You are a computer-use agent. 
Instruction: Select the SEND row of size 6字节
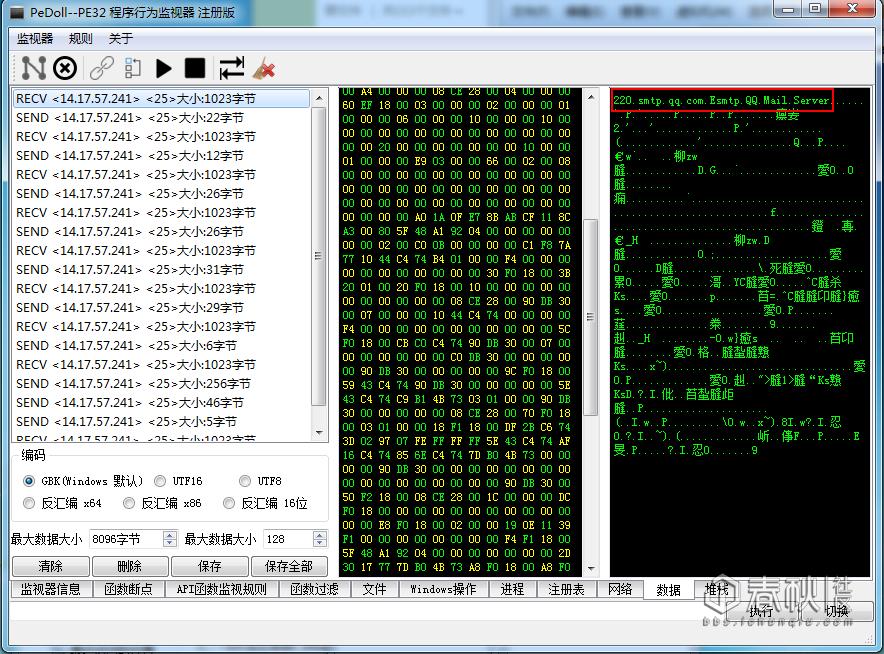click(161, 346)
